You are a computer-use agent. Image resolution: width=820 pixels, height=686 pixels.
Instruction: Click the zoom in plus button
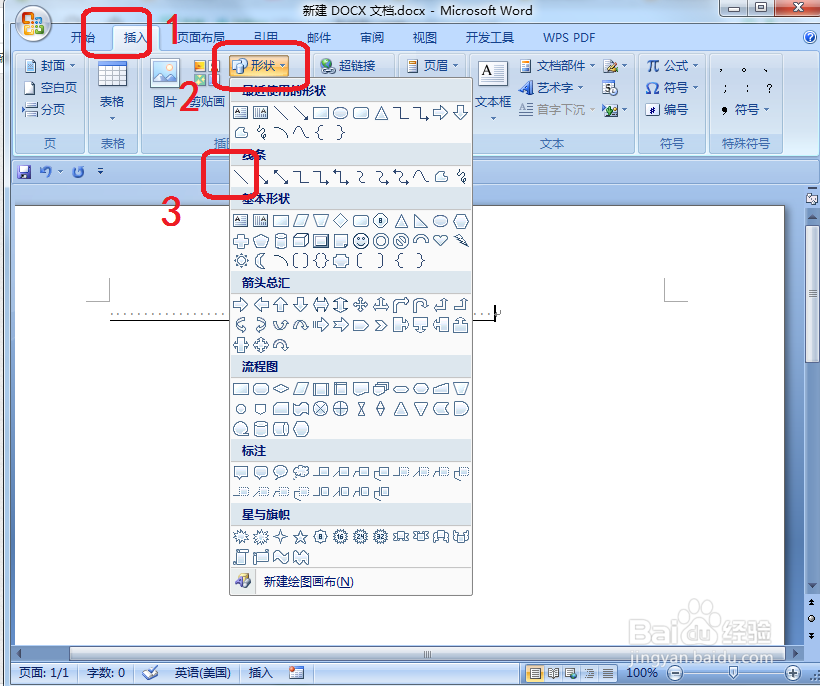[x=793, y=673]
